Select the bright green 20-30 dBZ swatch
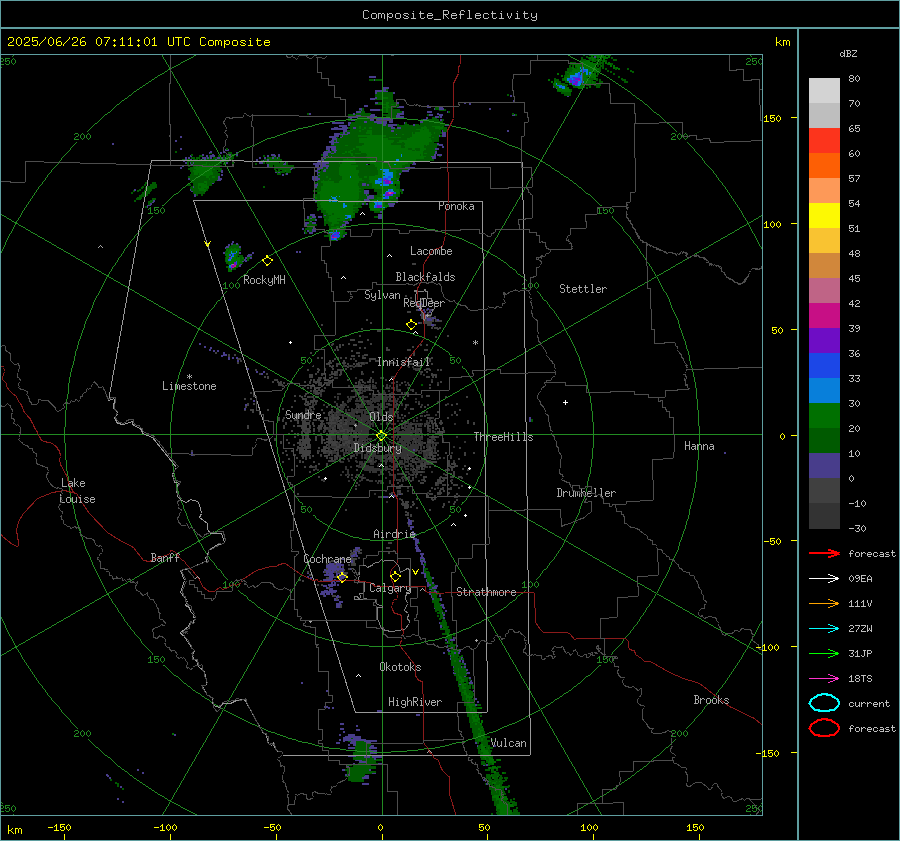The height and width of the screenshot is (841, 900). (x=824, y=416)
